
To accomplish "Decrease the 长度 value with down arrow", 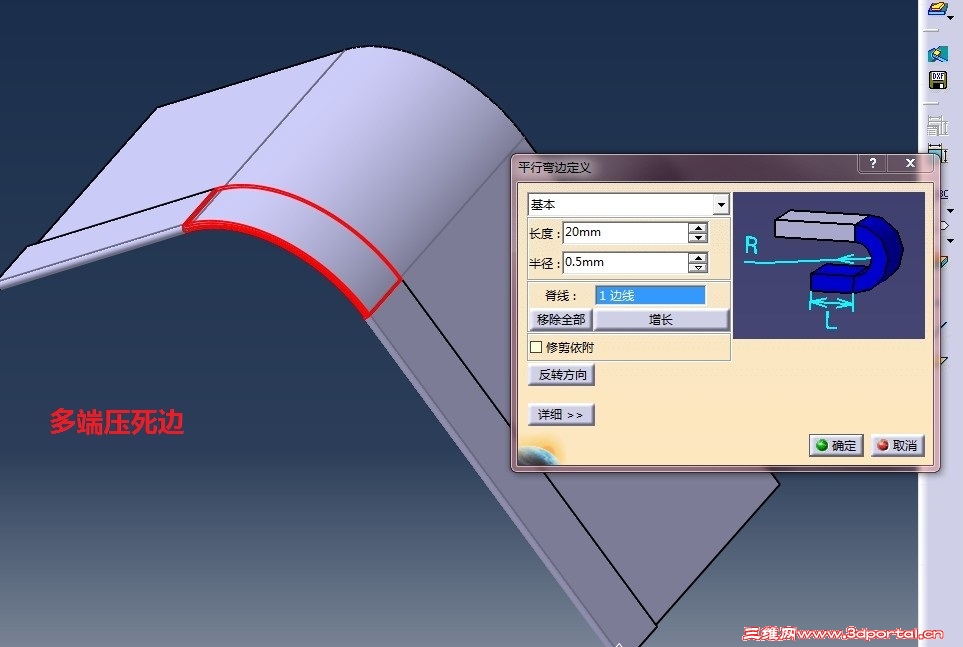I will (x=698, y=238).
